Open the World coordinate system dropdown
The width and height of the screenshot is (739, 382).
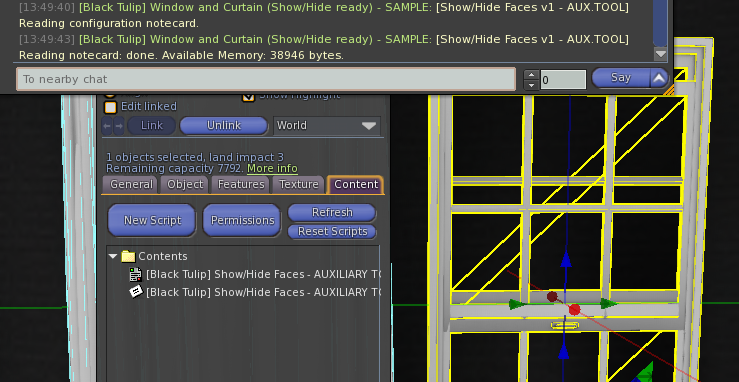click(x=327, y=126)
